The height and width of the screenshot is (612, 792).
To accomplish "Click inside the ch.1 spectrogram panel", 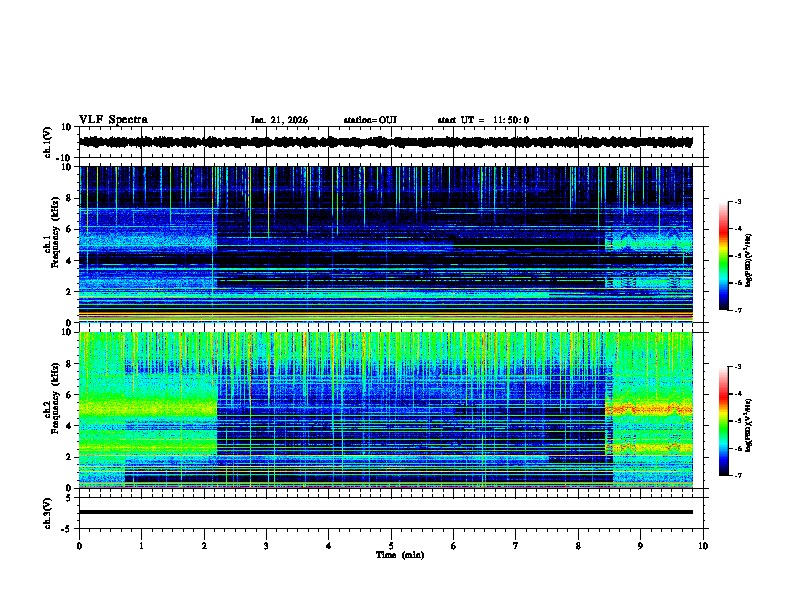I will coord(385,244).
